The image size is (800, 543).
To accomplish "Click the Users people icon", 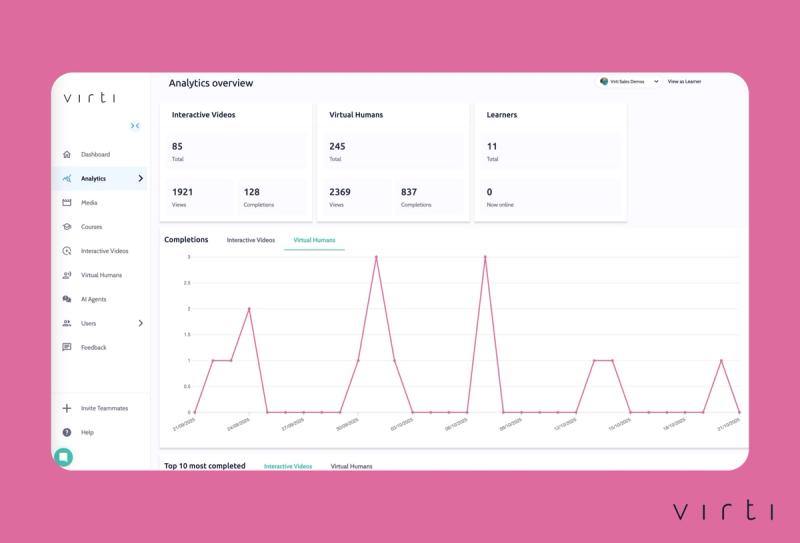I will coord(67,323).
